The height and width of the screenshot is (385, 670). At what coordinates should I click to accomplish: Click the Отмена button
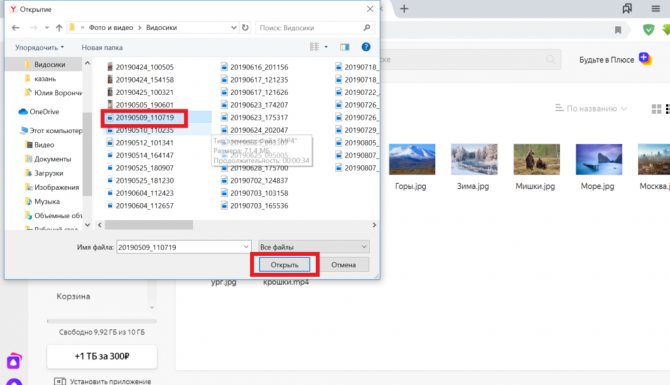344,265
